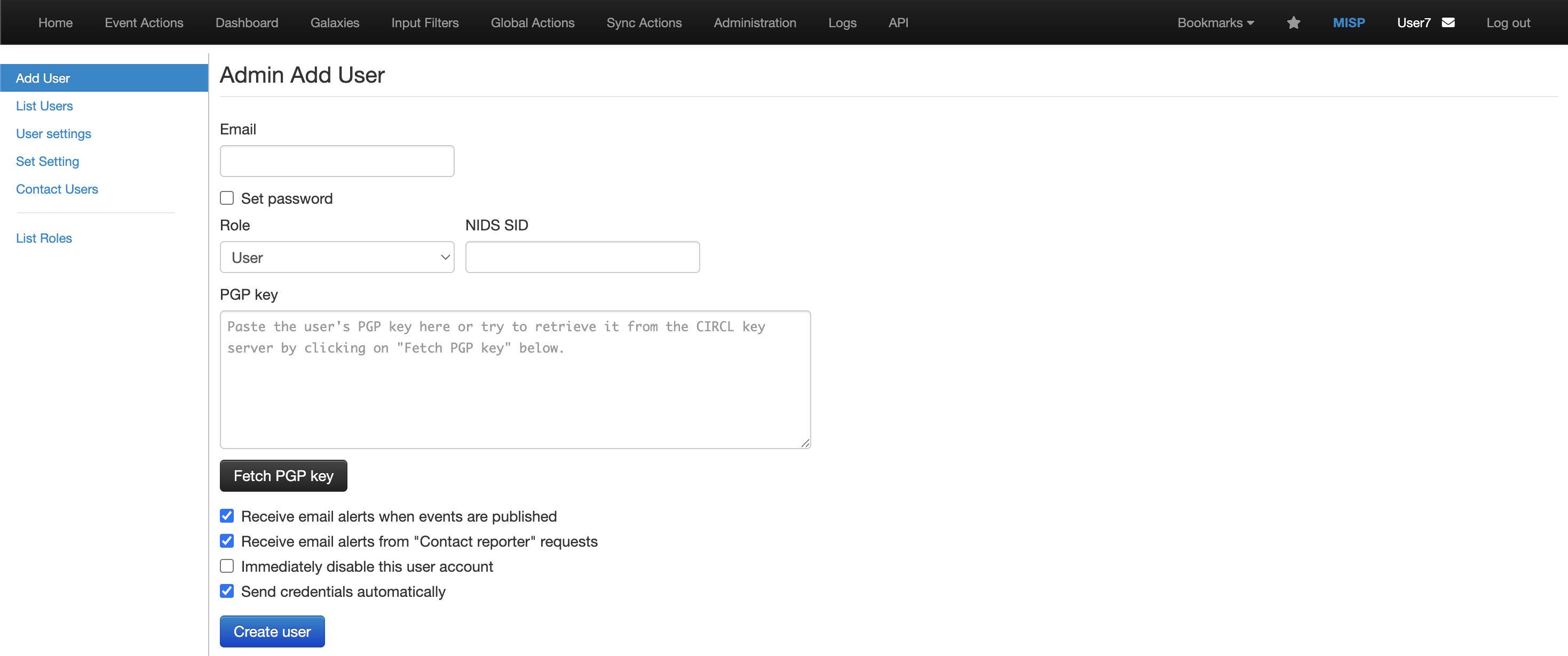Image resolution: width=1568 pixels, height=656 pixels.
Task: Open the Sync Actions menu
Action: click(644, 22)
